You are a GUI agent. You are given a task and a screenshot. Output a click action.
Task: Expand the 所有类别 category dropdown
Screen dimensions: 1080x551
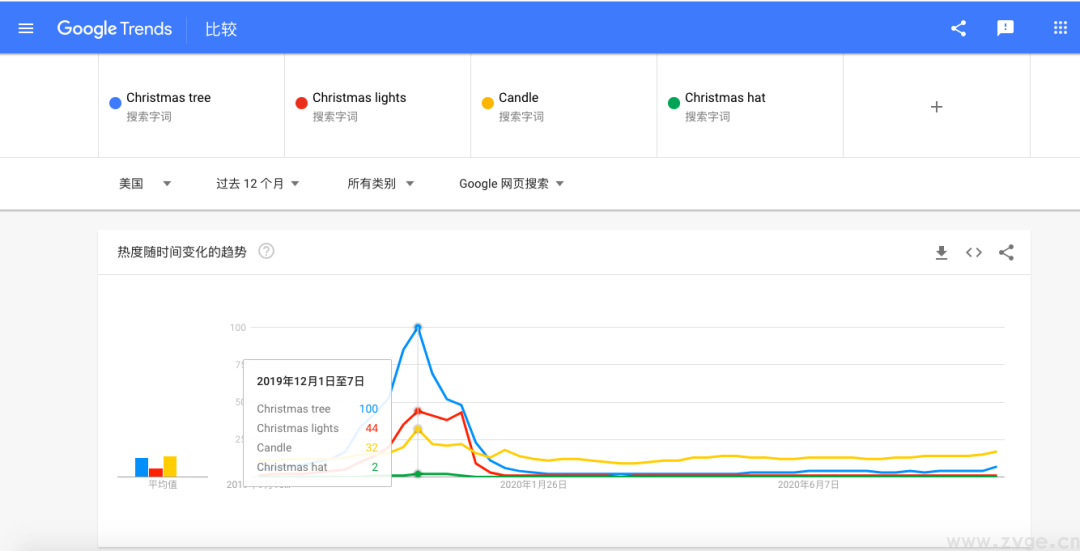[380, 184]
